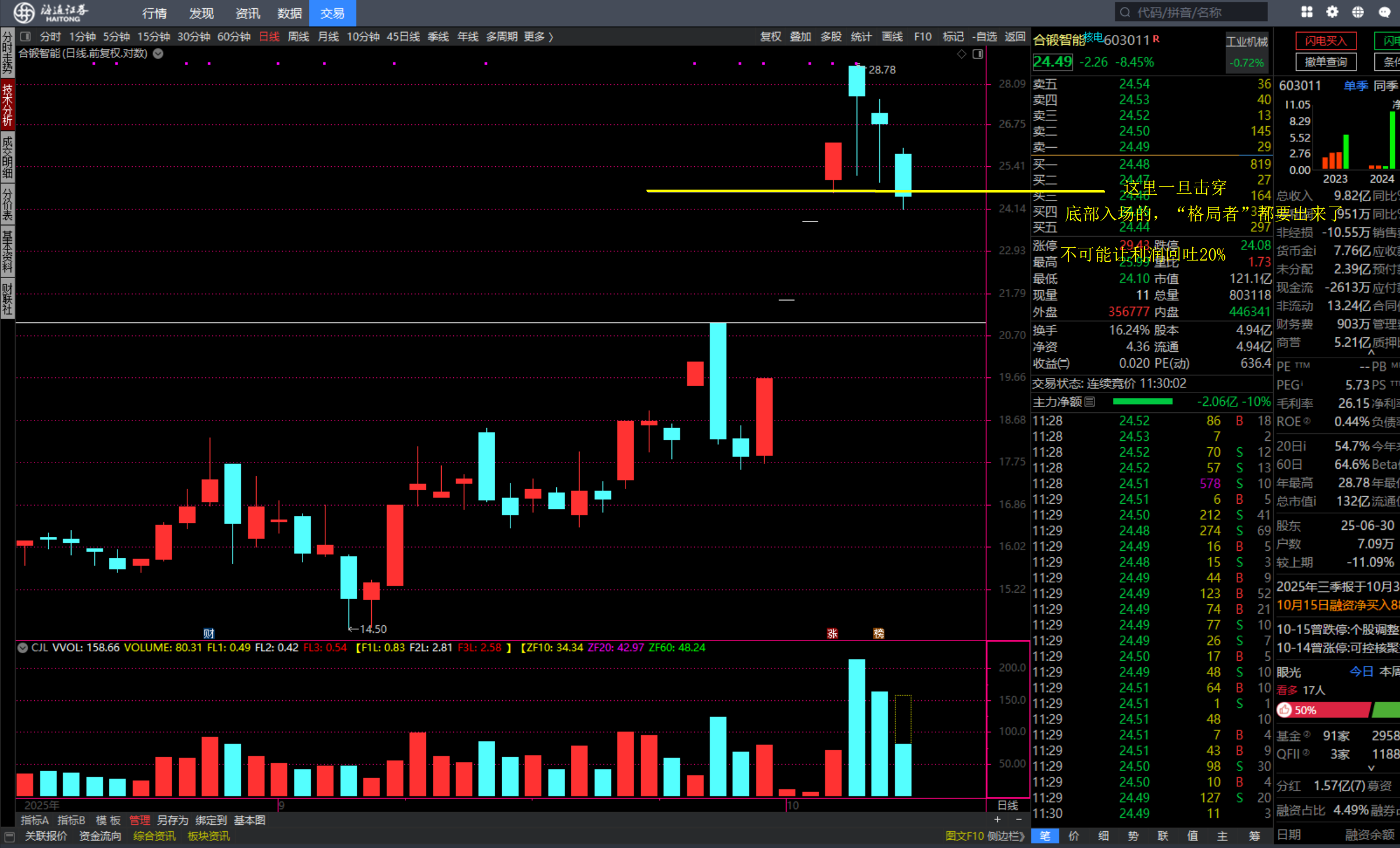This screenshot has width=1400, height=848.
Task: Click the 榜 marker icon on chart
Action: coord(879,633)
